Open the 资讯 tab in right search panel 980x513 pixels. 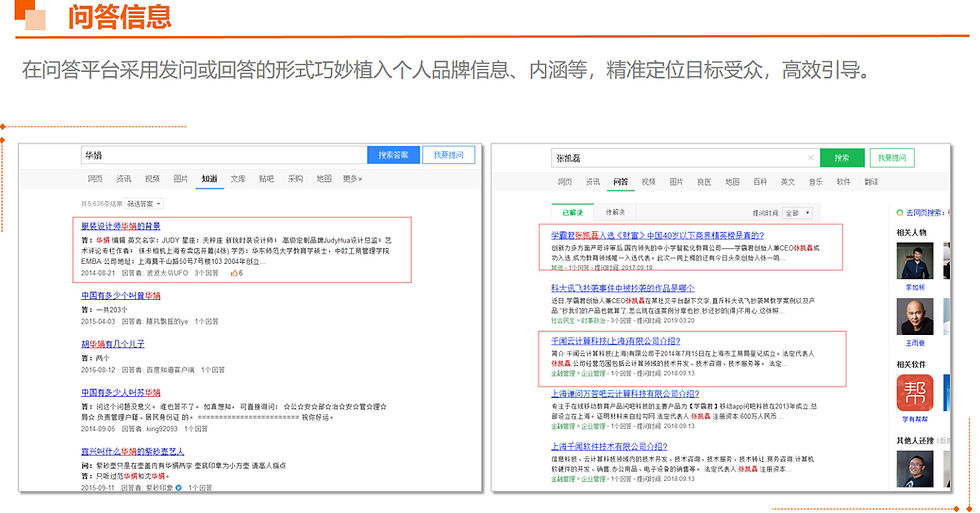(x=592, y=182)
